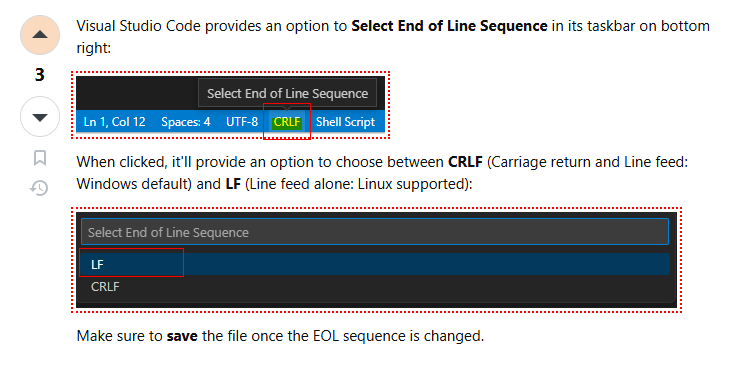This screenshot has width=755, height=370.
Task: Click the vote count number 3
Action: (39, 75)
